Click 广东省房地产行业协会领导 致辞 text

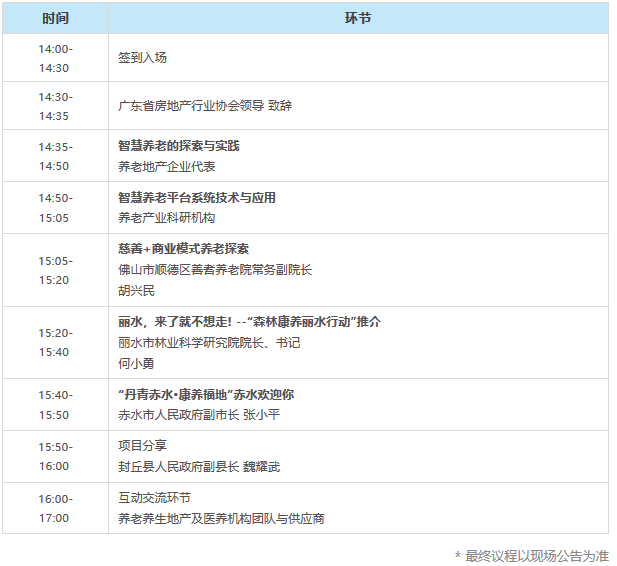(x=205, y=106)
